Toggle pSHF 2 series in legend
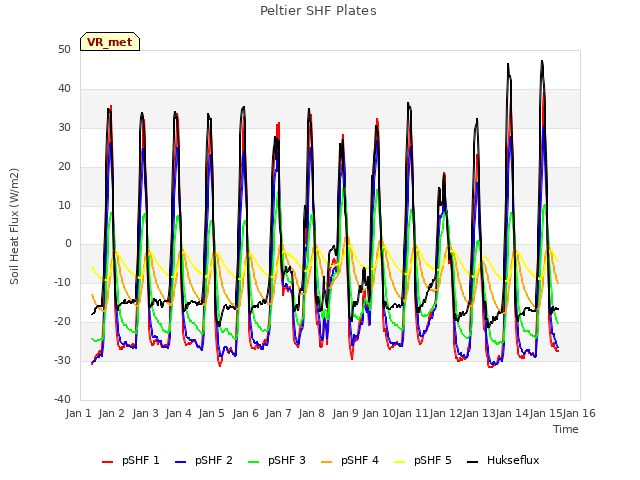 click(204, 460)
